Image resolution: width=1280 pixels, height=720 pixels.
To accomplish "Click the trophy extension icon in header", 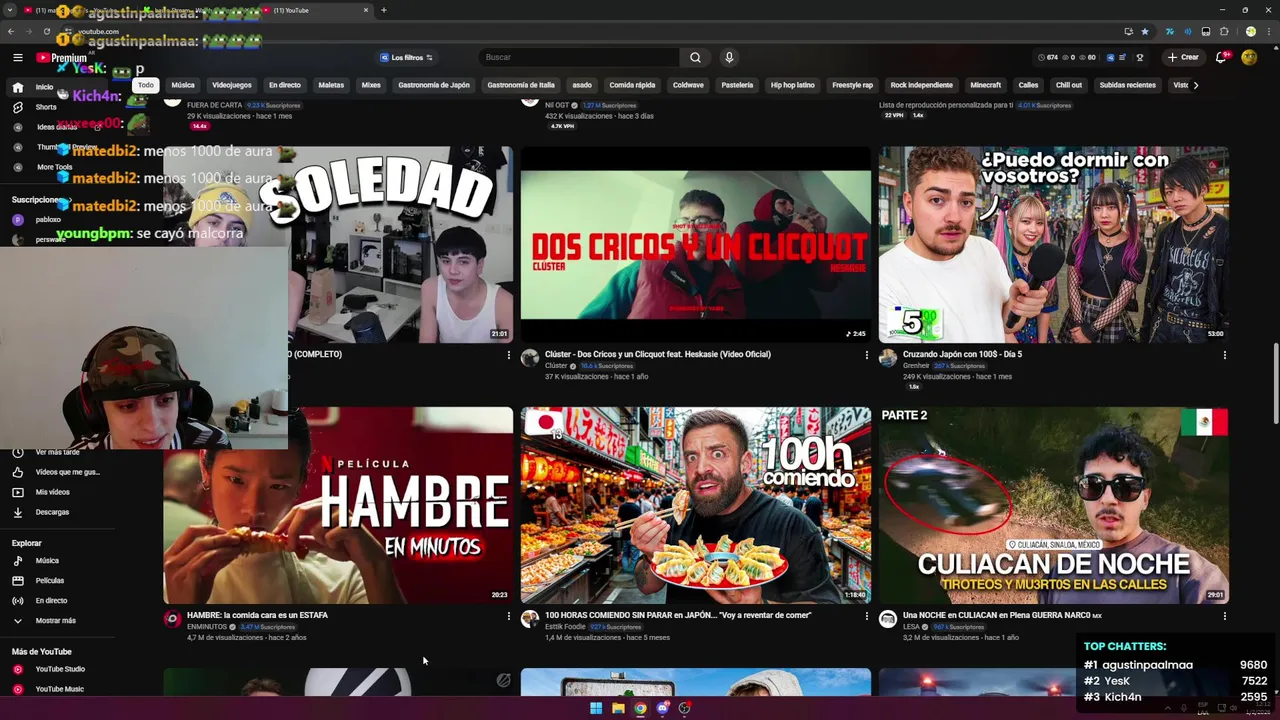I will (1140, 58).
